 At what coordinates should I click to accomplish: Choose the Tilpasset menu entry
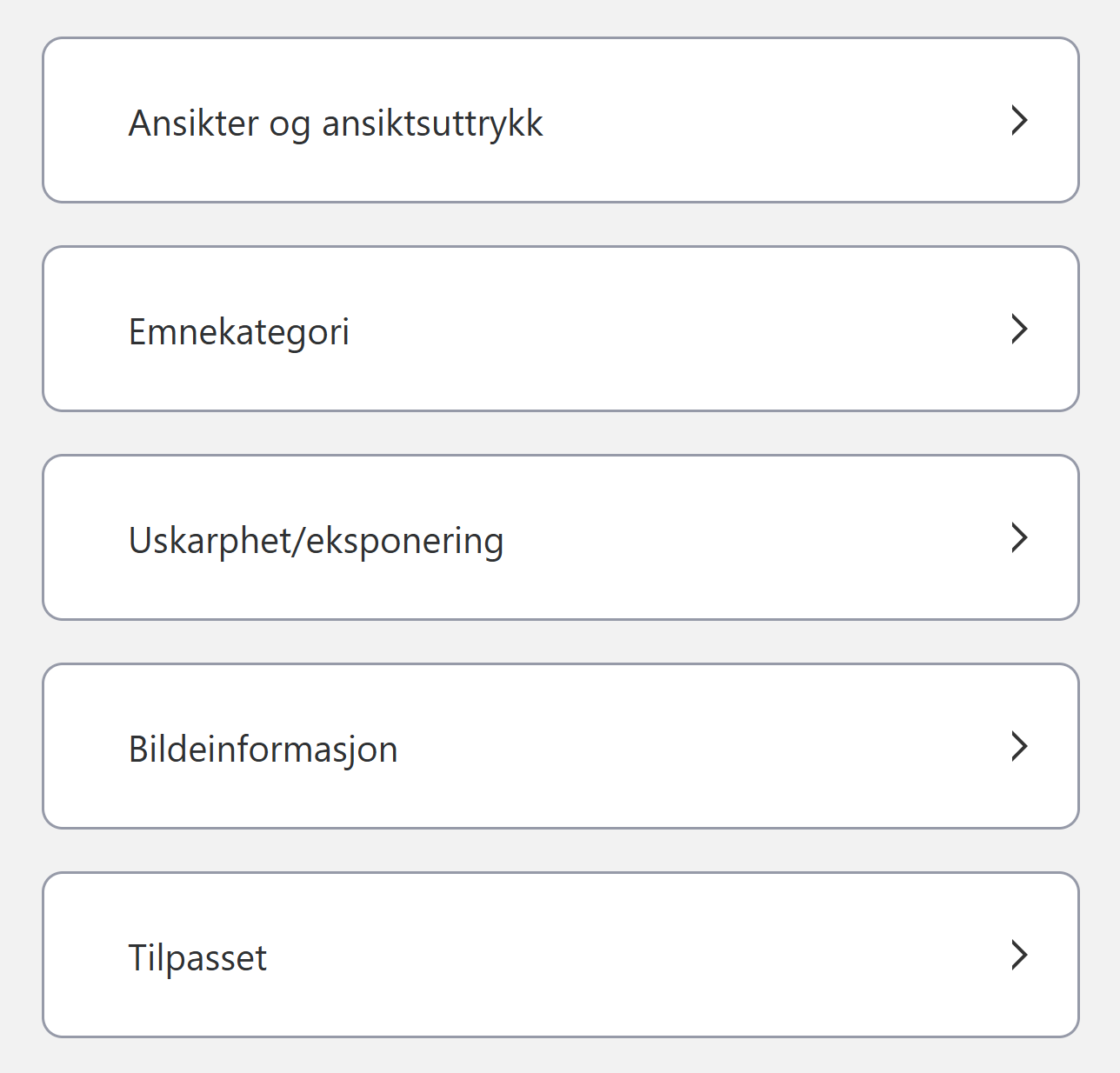pyautogui.click(x=560, y=956)
